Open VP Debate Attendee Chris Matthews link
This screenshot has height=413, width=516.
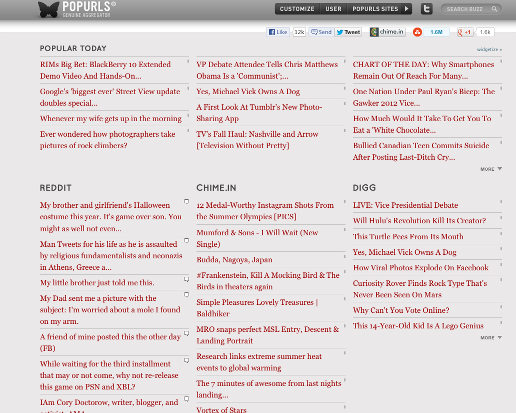tap(267, 70)
